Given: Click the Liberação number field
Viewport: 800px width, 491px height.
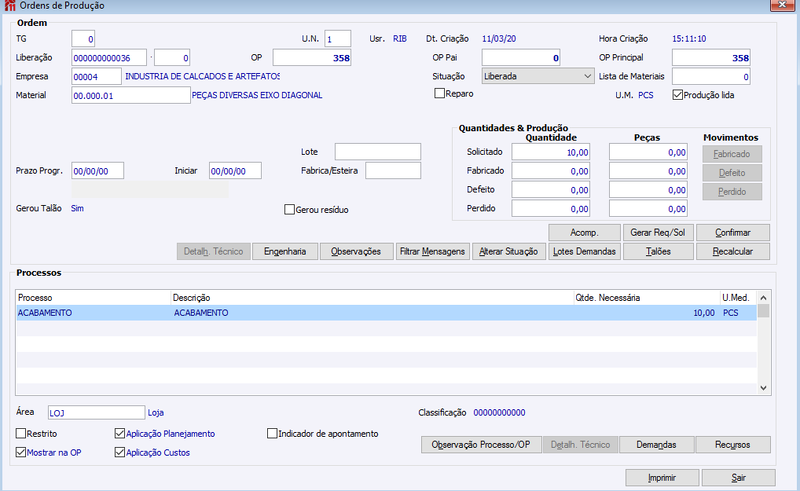Looking at the screenshot, I should 109,58.
